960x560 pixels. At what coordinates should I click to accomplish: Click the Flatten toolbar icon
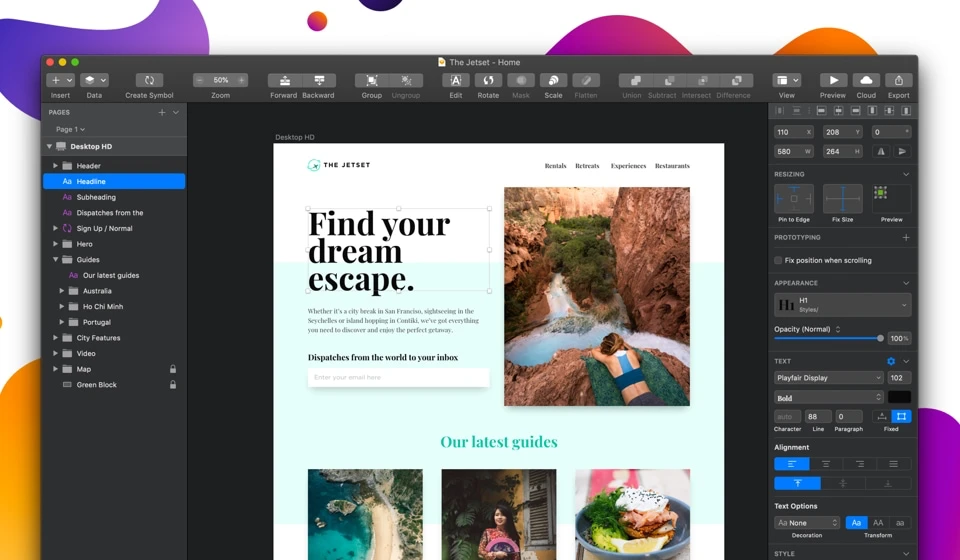[586, 80]
